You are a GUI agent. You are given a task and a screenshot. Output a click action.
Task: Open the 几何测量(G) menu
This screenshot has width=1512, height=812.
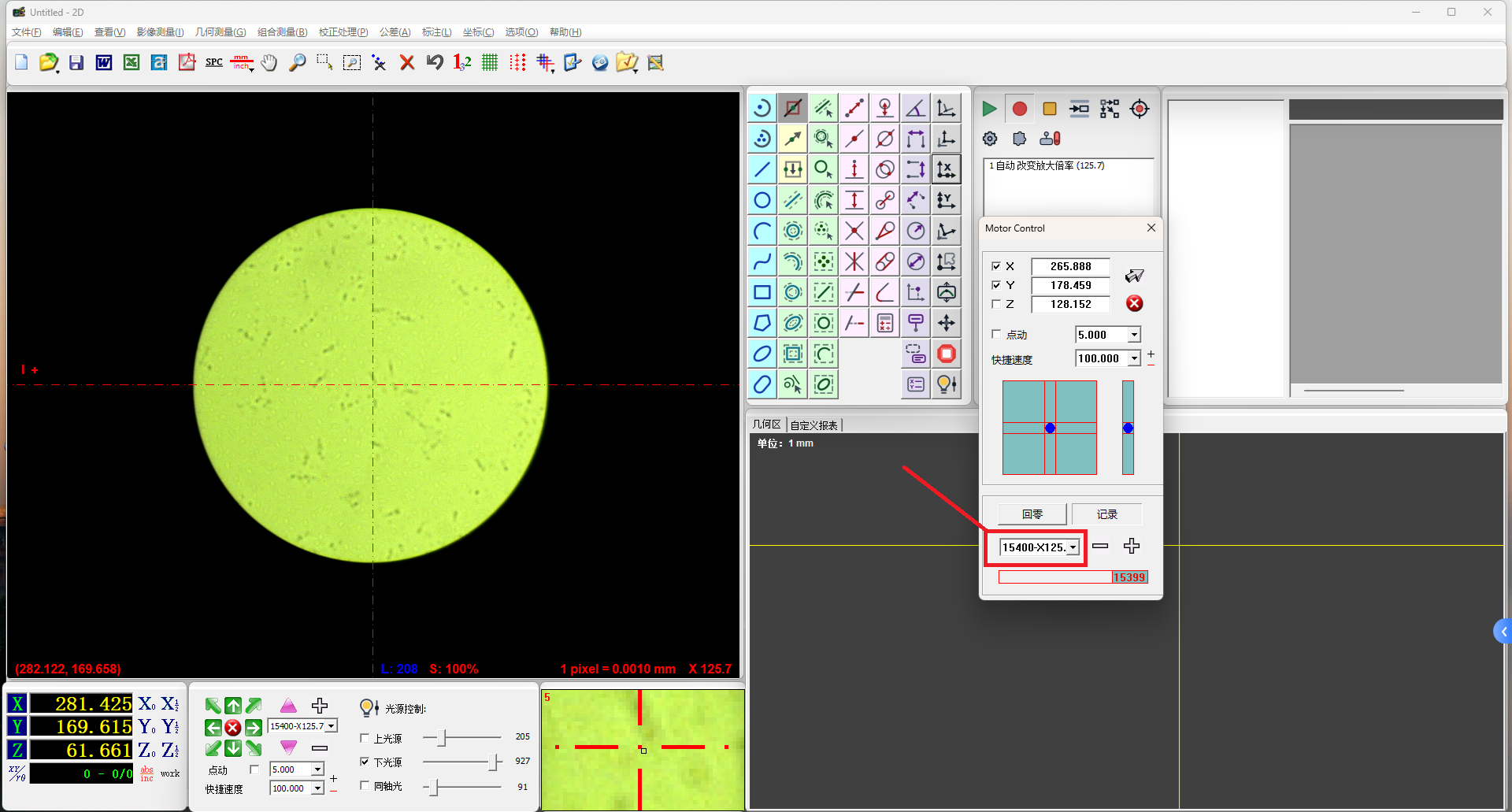coord(220,32)
